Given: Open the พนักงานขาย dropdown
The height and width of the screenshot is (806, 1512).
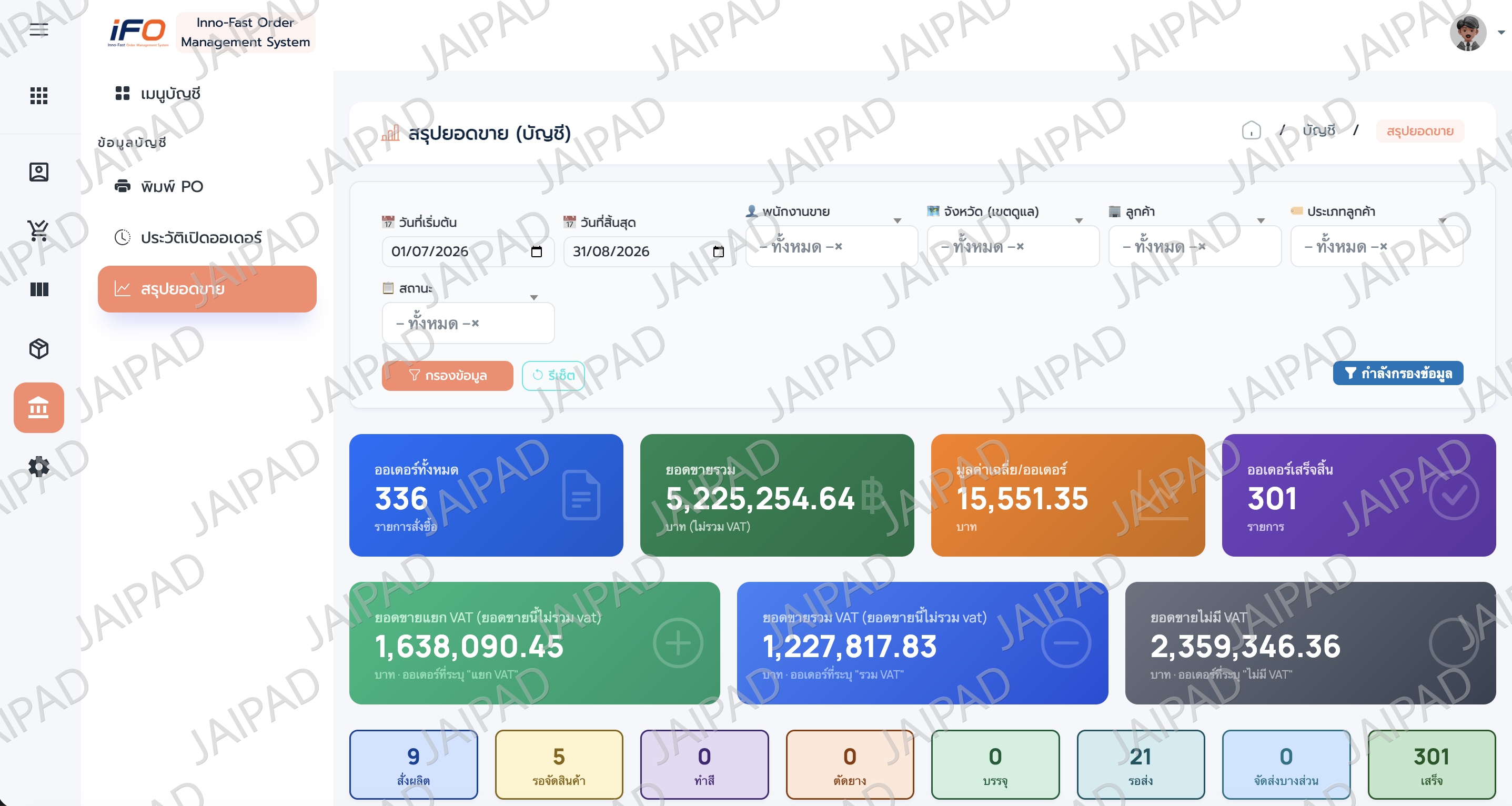Looking at the screenshot, I should pos(831,247).
